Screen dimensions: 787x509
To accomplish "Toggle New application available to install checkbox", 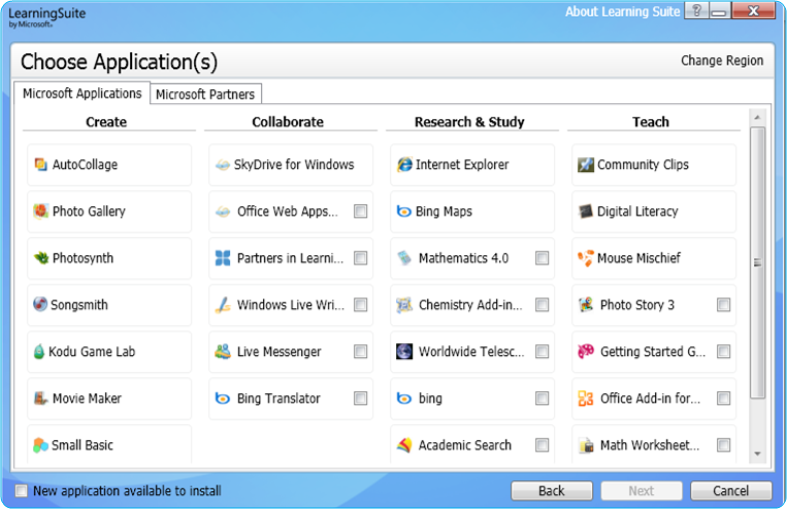I will [22, 491].
